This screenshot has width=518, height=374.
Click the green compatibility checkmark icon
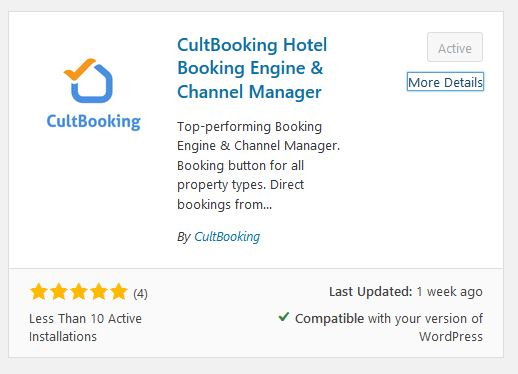coord(284,316)
